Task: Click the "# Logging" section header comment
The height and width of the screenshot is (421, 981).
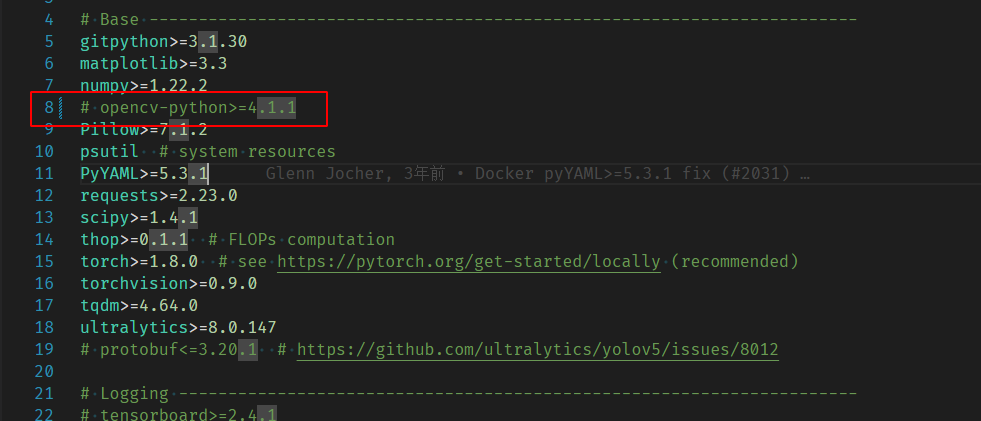Action: tap(118, 394)
